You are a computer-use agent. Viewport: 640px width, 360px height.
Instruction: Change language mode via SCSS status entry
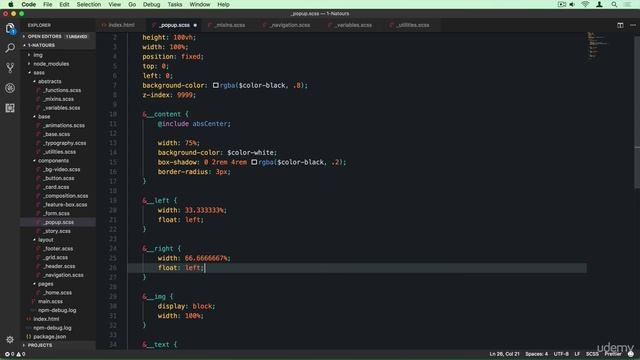(592, 354)
